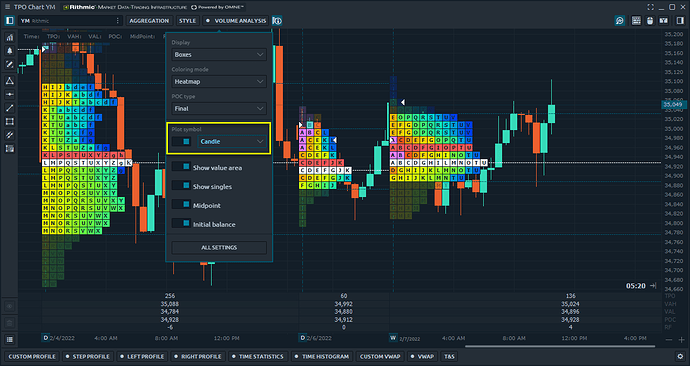Click the split view icon in top-right toolbar
The image size is (690, 366).
pyautogui.click(x=664, y=21)
